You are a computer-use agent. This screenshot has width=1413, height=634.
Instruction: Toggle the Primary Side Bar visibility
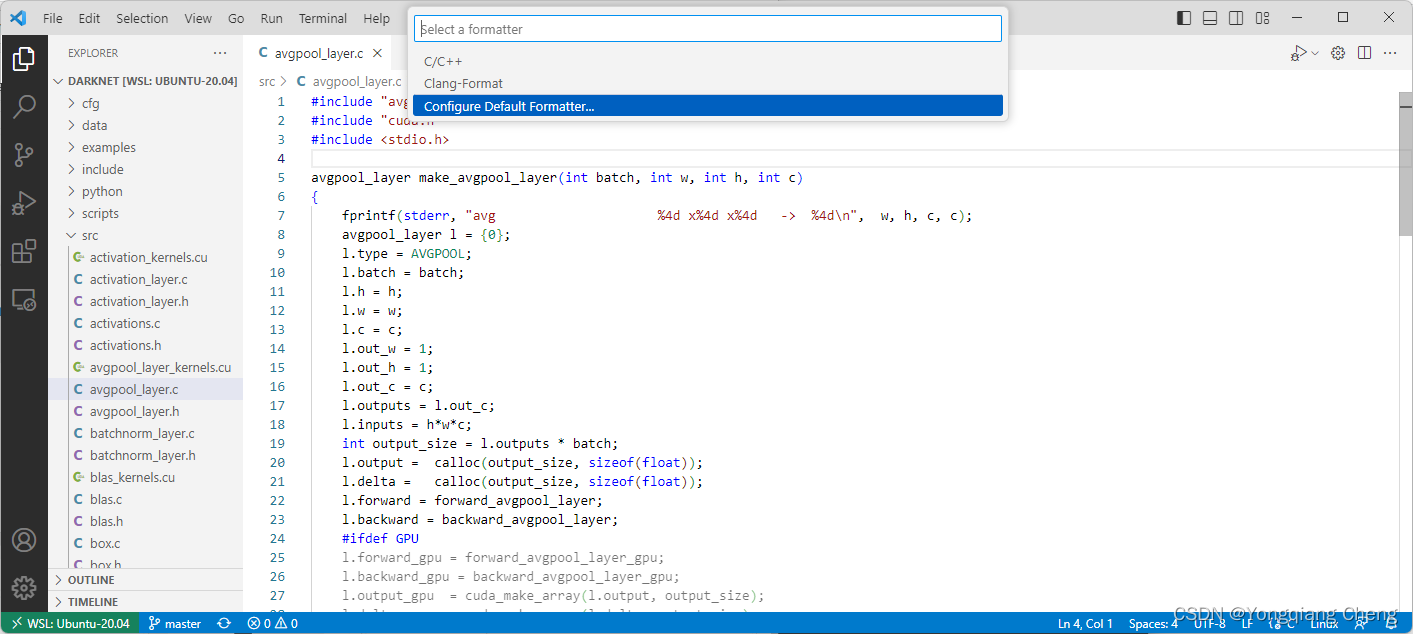1184,17
